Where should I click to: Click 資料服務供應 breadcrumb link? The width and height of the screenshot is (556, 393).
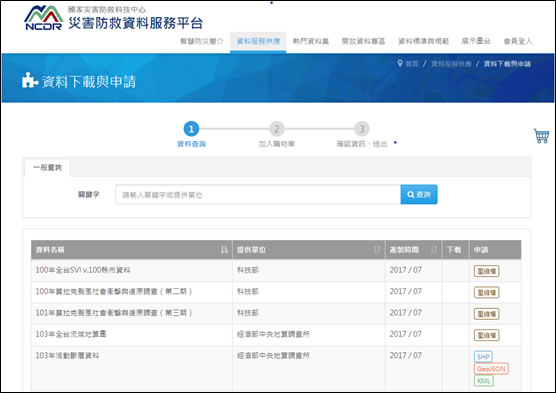[451, 64]
